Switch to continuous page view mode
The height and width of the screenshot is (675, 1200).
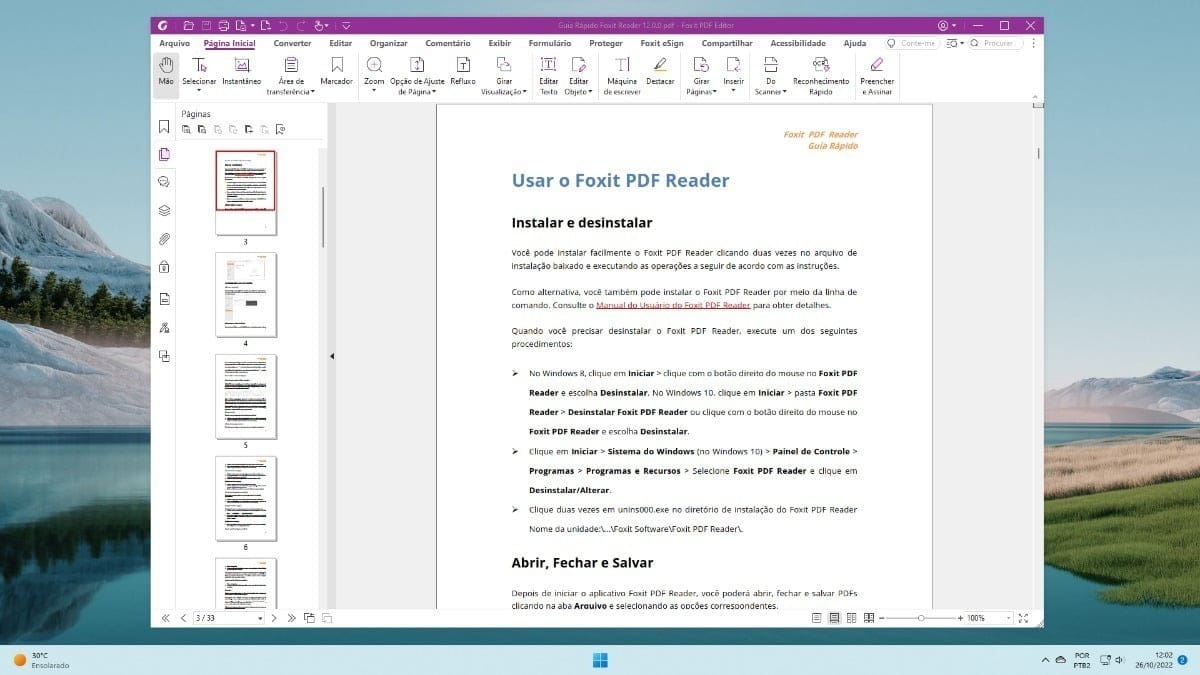pos(834,618)
